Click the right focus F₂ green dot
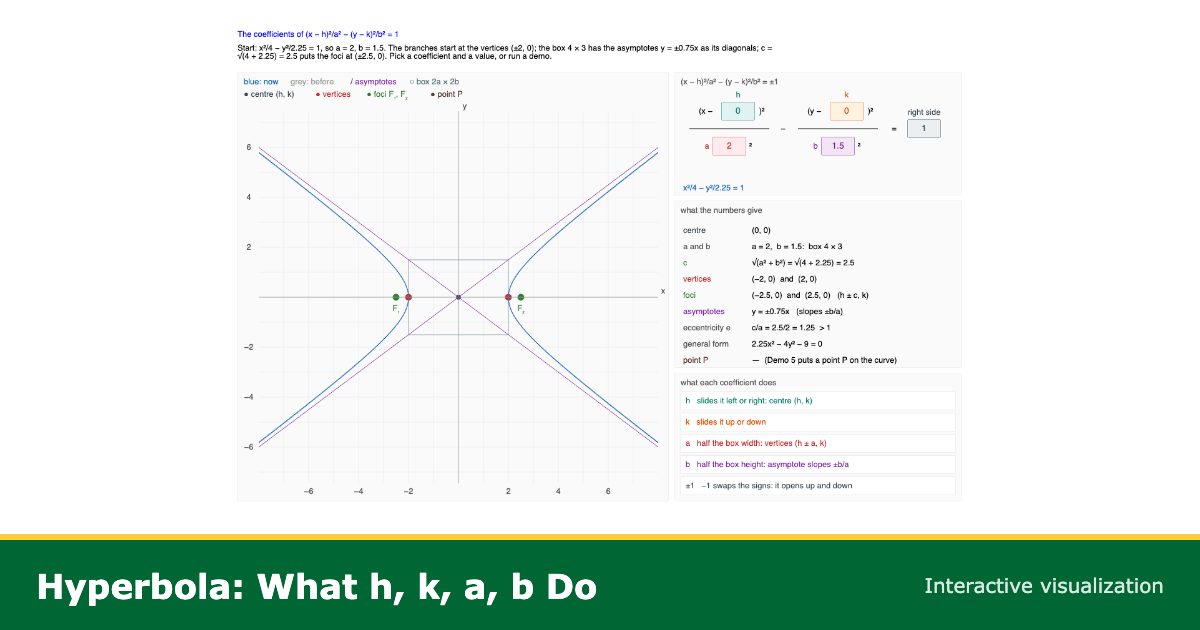The height and width of the screenshot is (630, 1200). coord(521,297)
